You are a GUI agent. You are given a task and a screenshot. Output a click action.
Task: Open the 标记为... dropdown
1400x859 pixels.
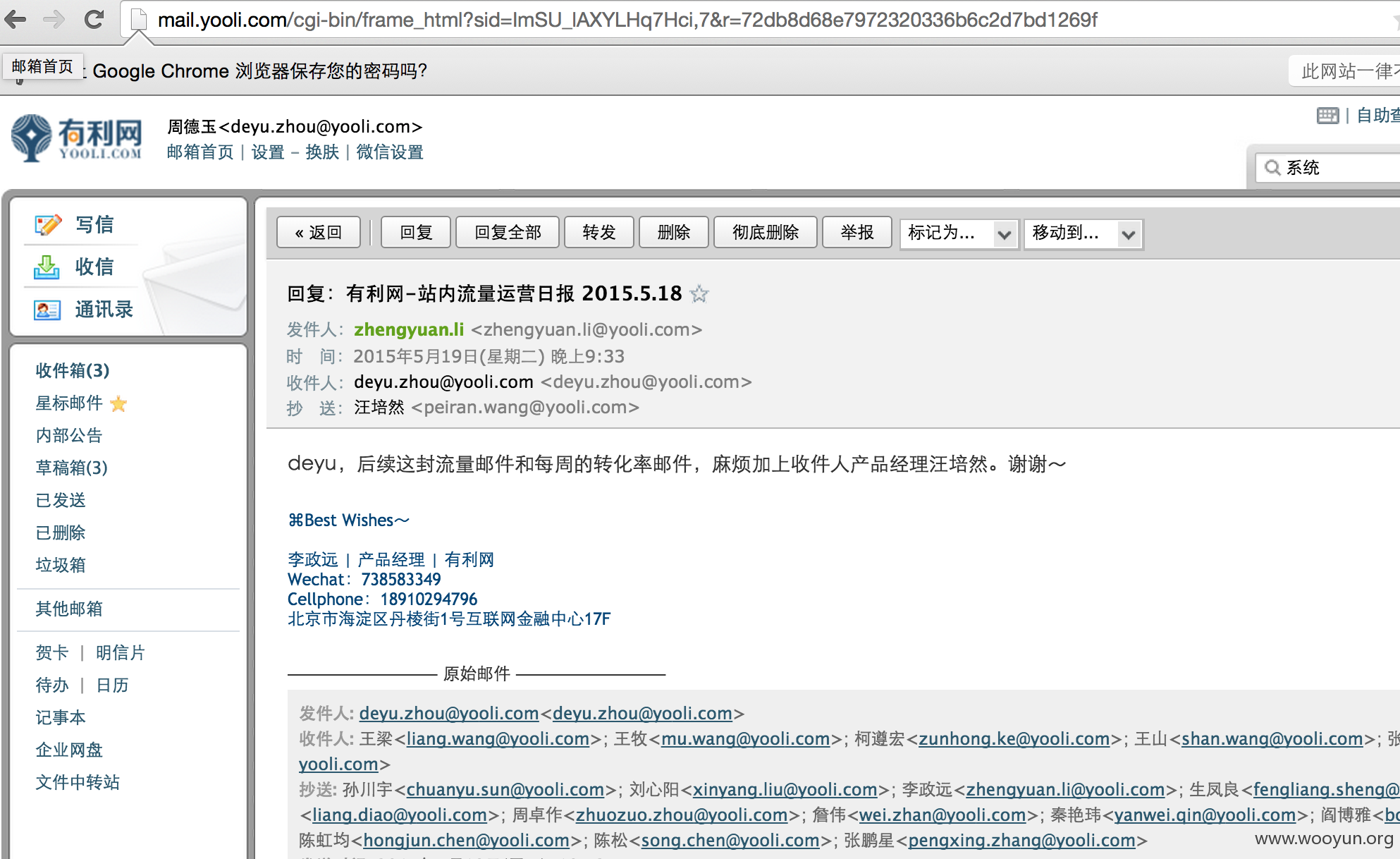click(959, 233)
